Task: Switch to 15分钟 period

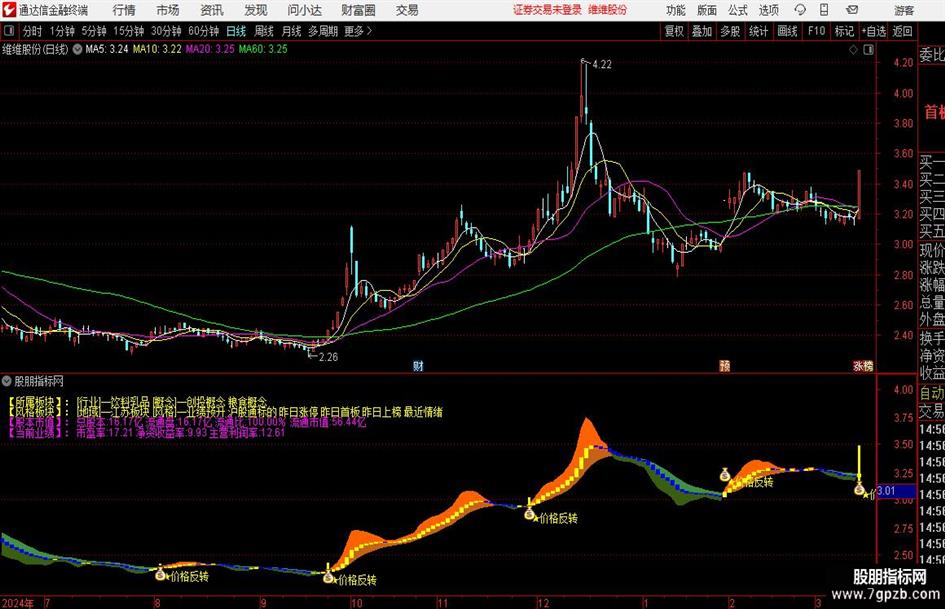Action: [x=129, y=31]
